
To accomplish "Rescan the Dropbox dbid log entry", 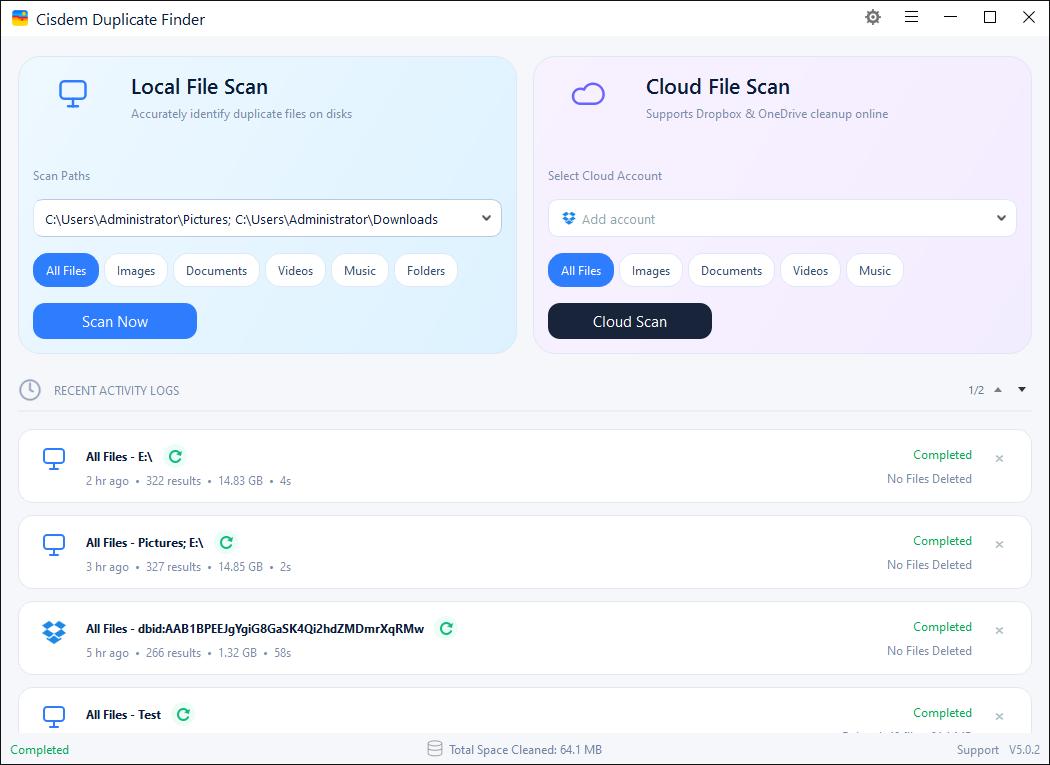I will [447, 628].
